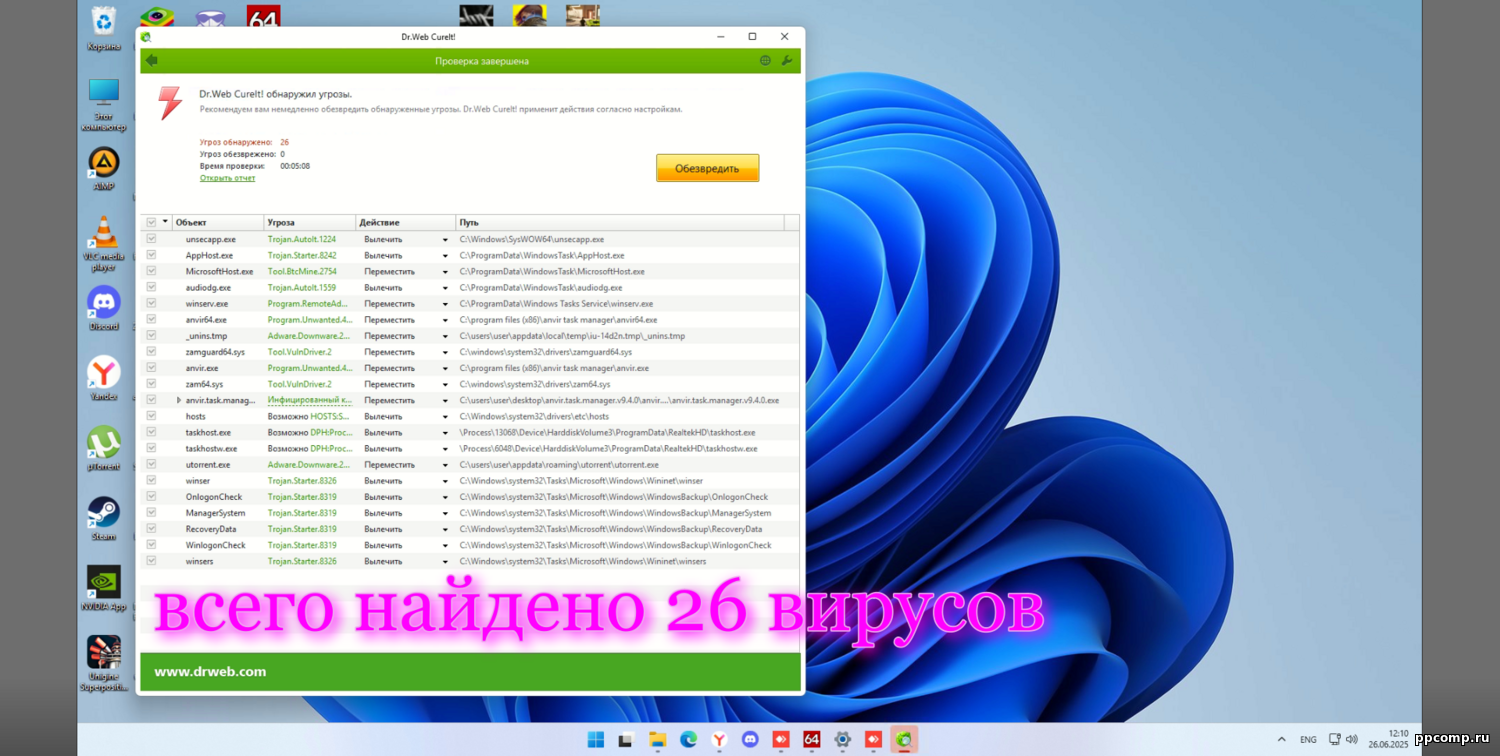Sort by the Путь column header
This screenshot has height=756, width=1500.
(x=620, y=222)
